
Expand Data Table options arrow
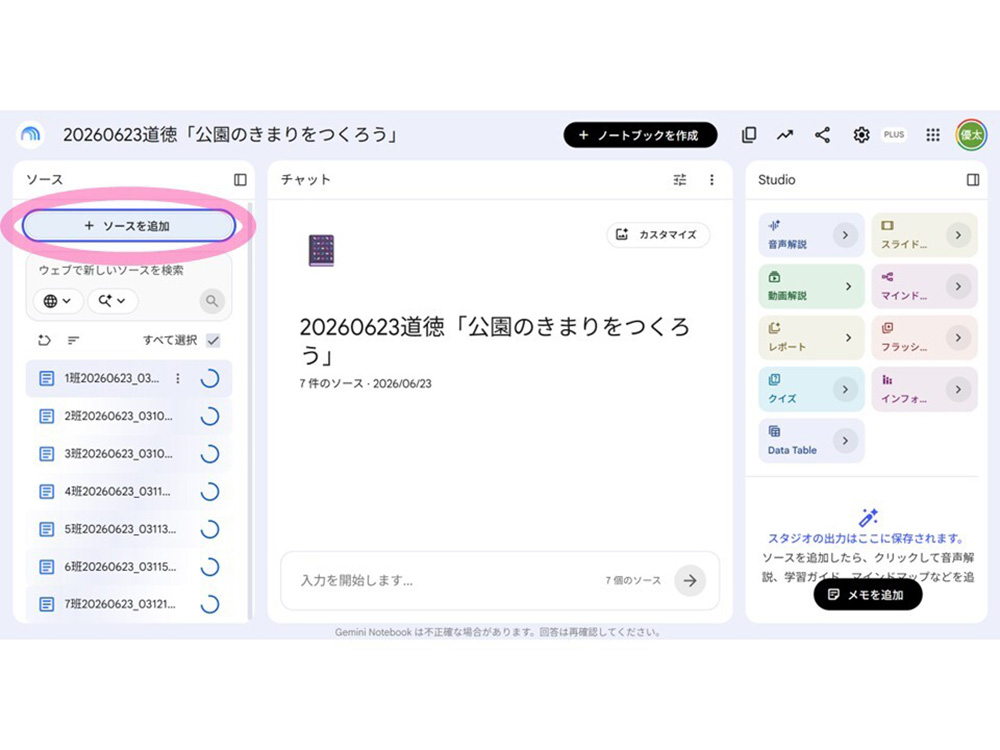[845, 441]
